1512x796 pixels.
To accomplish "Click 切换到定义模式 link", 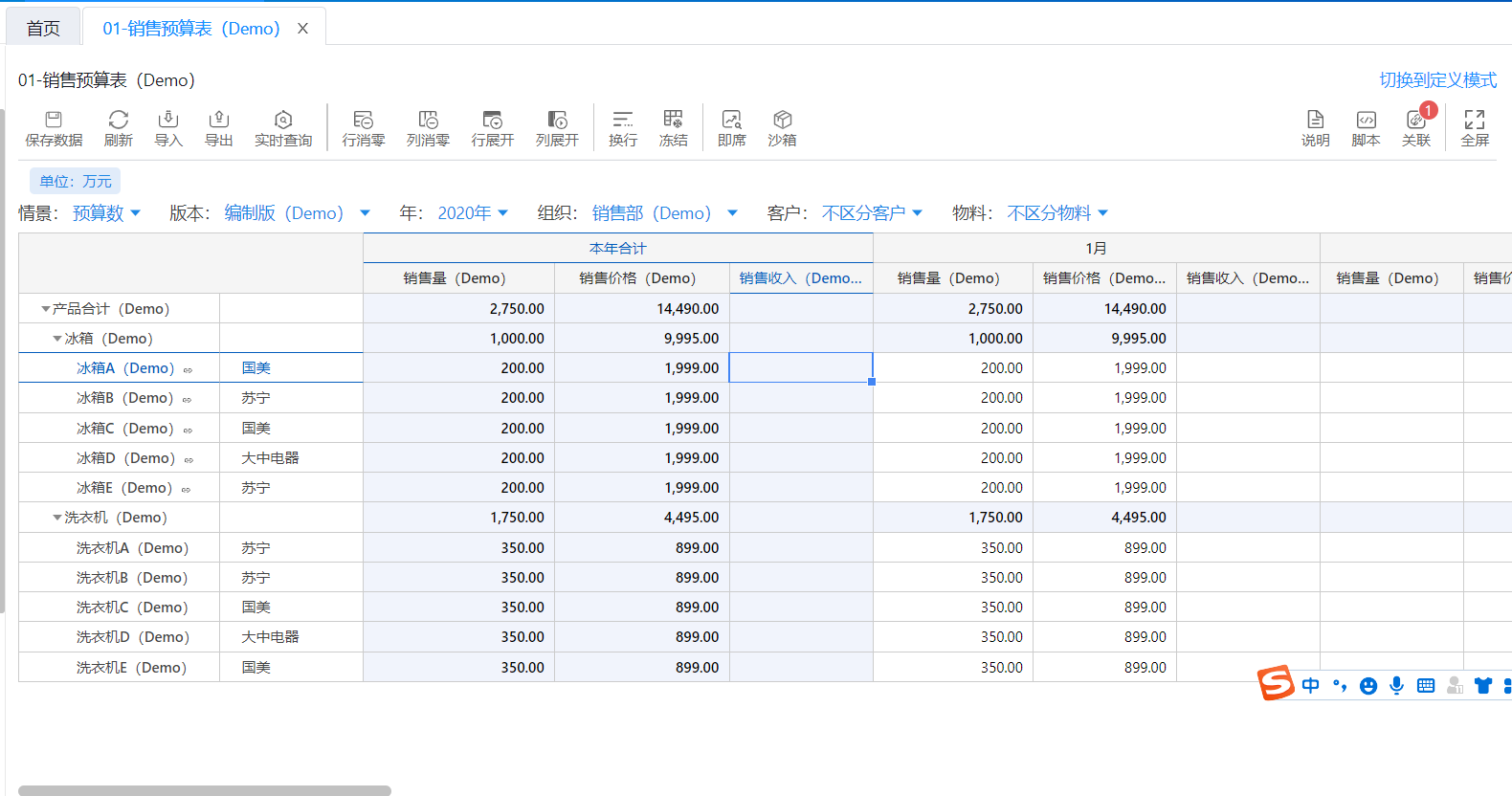I will click(1437, 80).
